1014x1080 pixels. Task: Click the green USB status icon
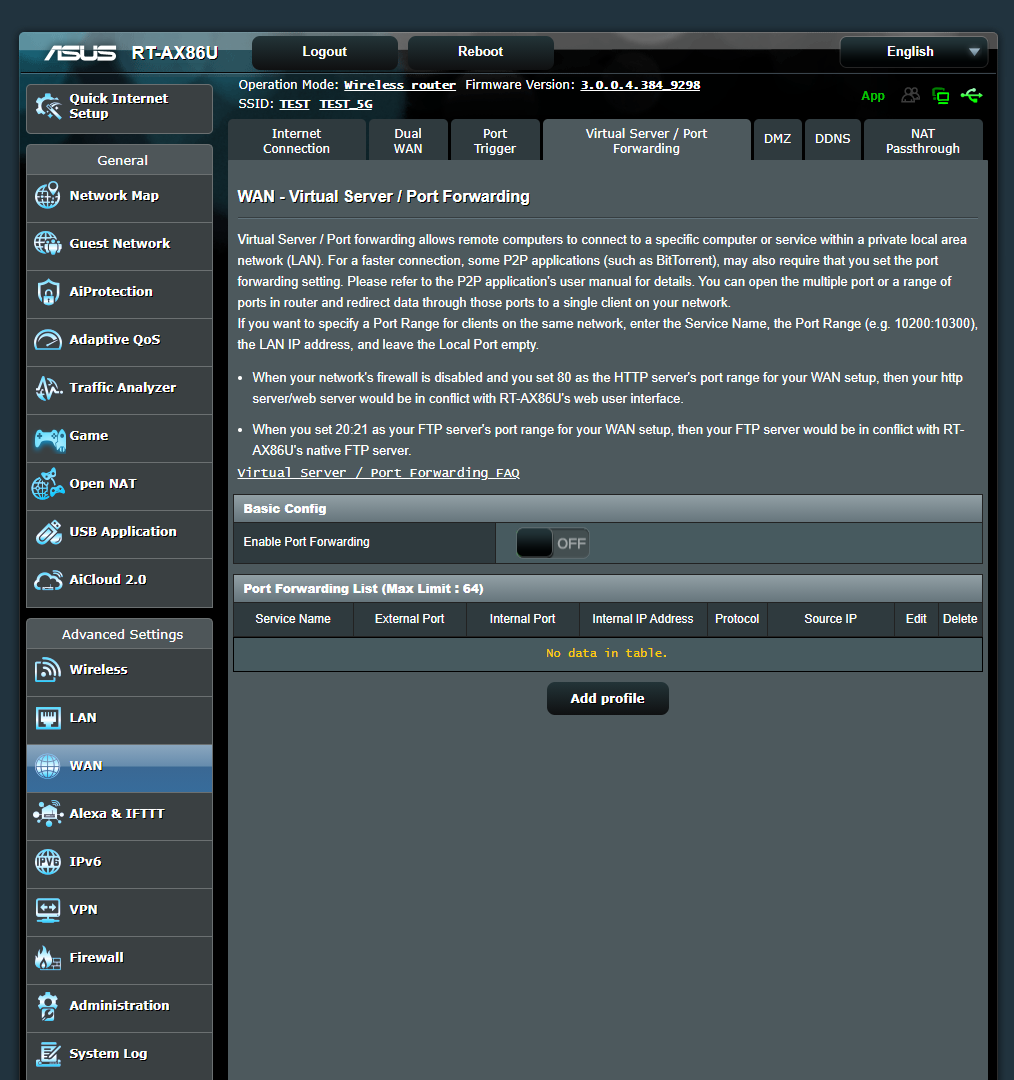click(x=971, y=95)
